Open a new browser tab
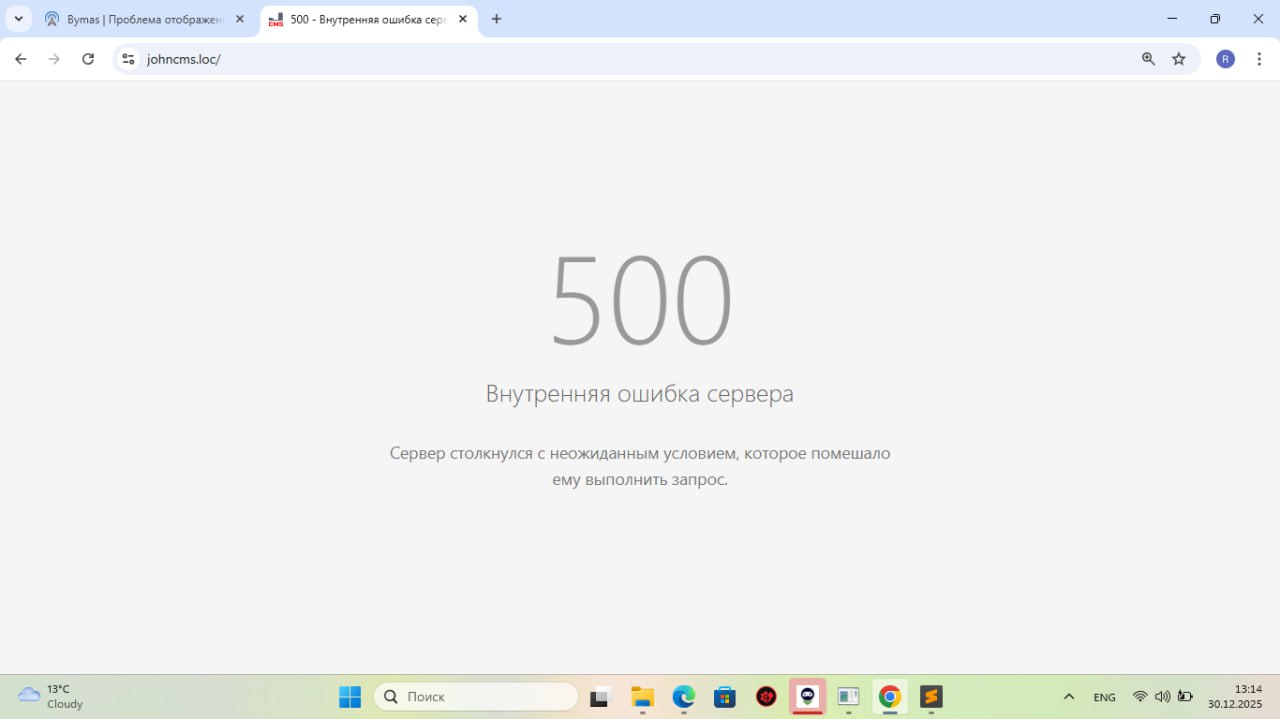Screen dimensions: 1280x719 coord(496,19)
